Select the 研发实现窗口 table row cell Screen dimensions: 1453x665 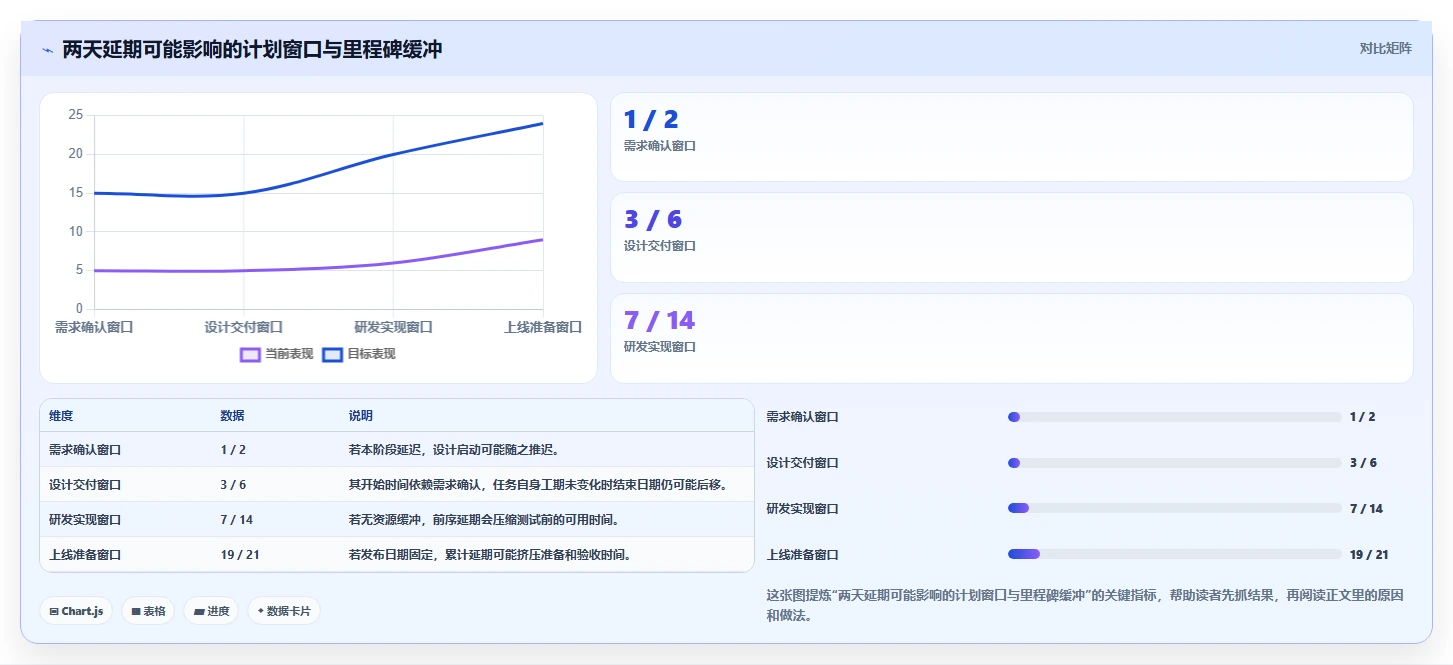coord(85,520)
